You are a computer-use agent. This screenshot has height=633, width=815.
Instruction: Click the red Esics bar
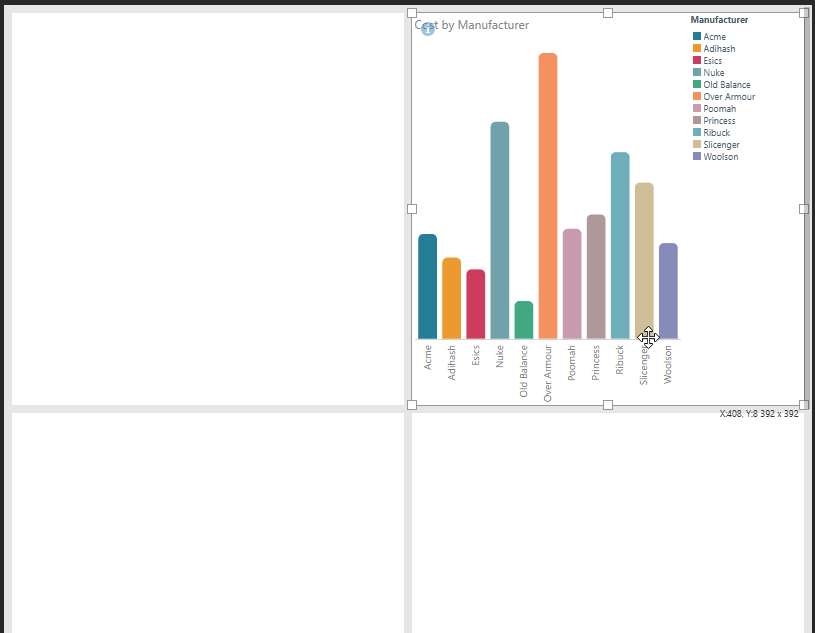point(476,304)
